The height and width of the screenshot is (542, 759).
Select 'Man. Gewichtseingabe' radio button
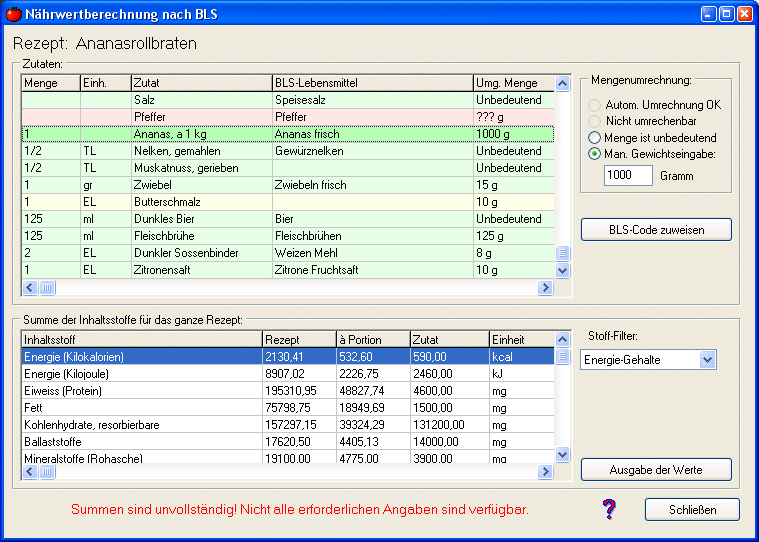(594, 154)
